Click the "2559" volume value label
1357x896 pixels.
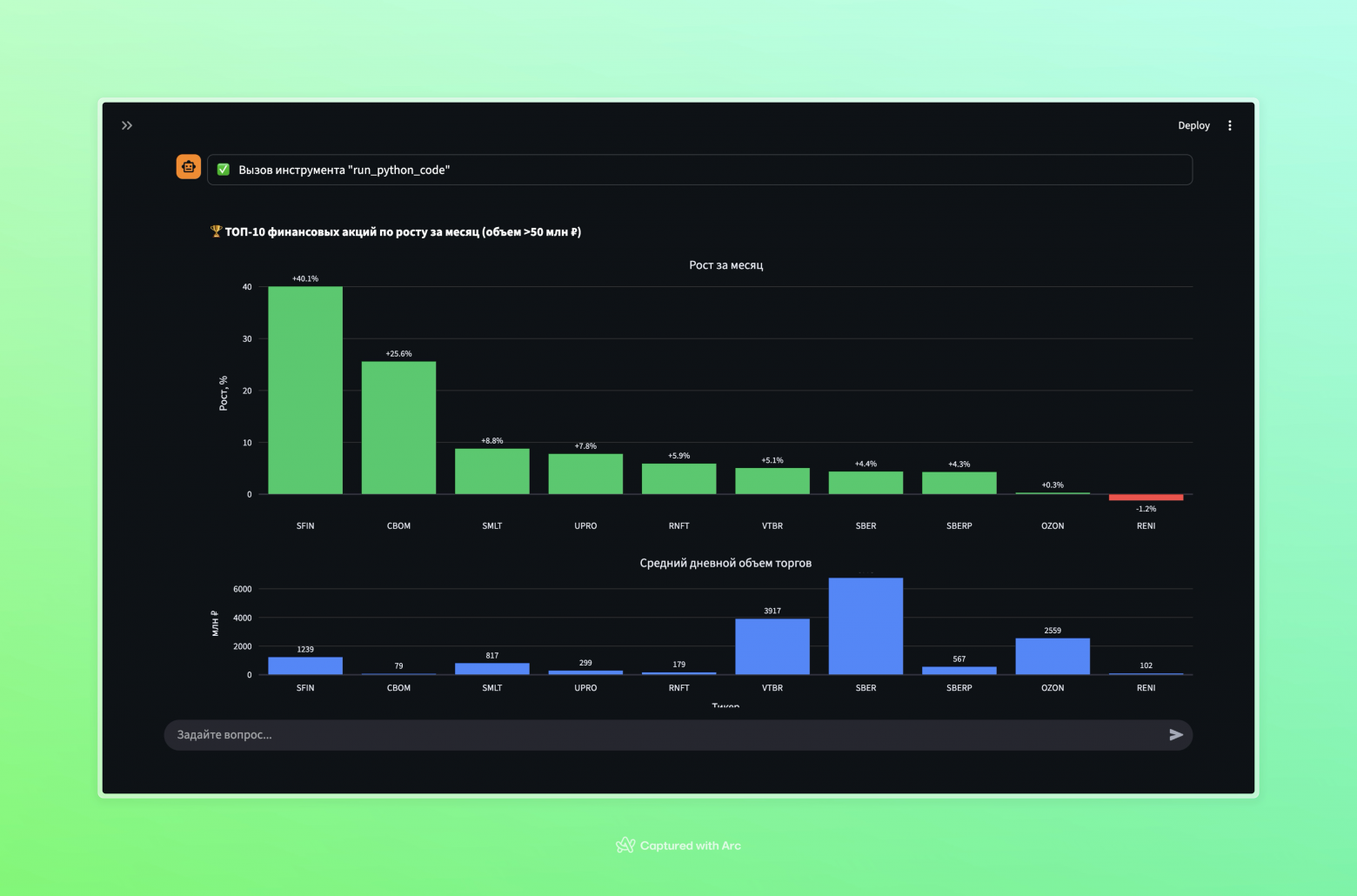coord(1053,631)
